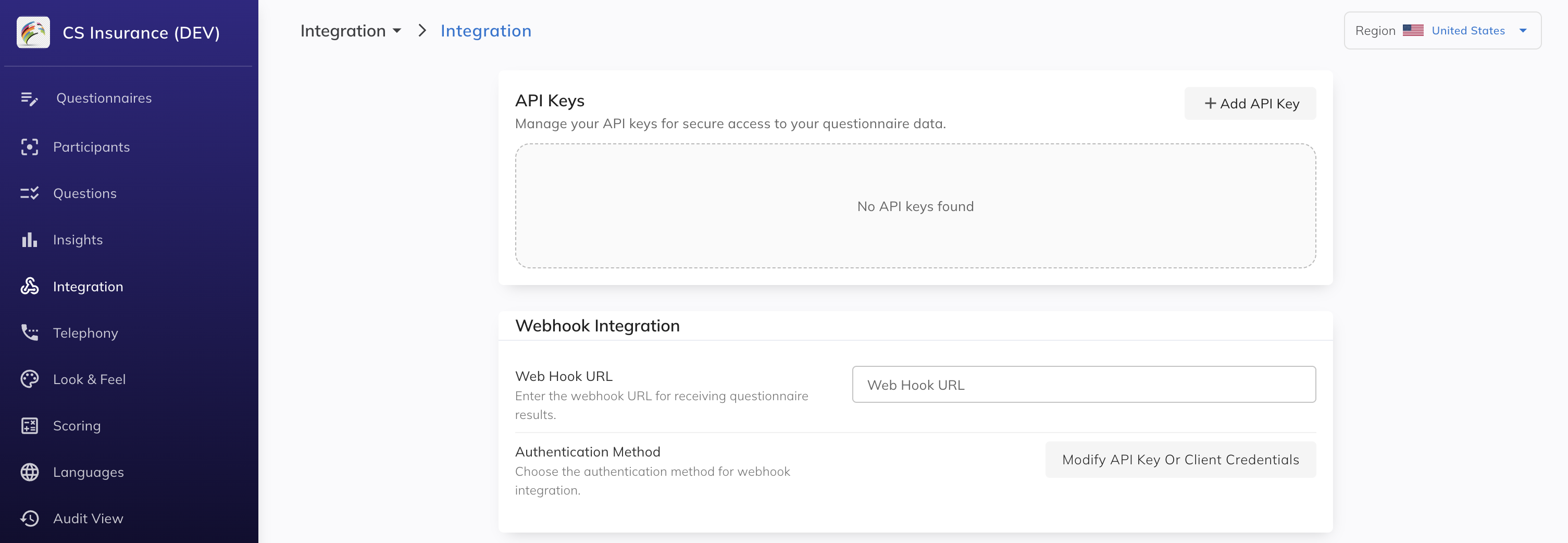Screen dimensions: 1568x543
Task: Click the Audit View history icon
Action: [29, 518]
